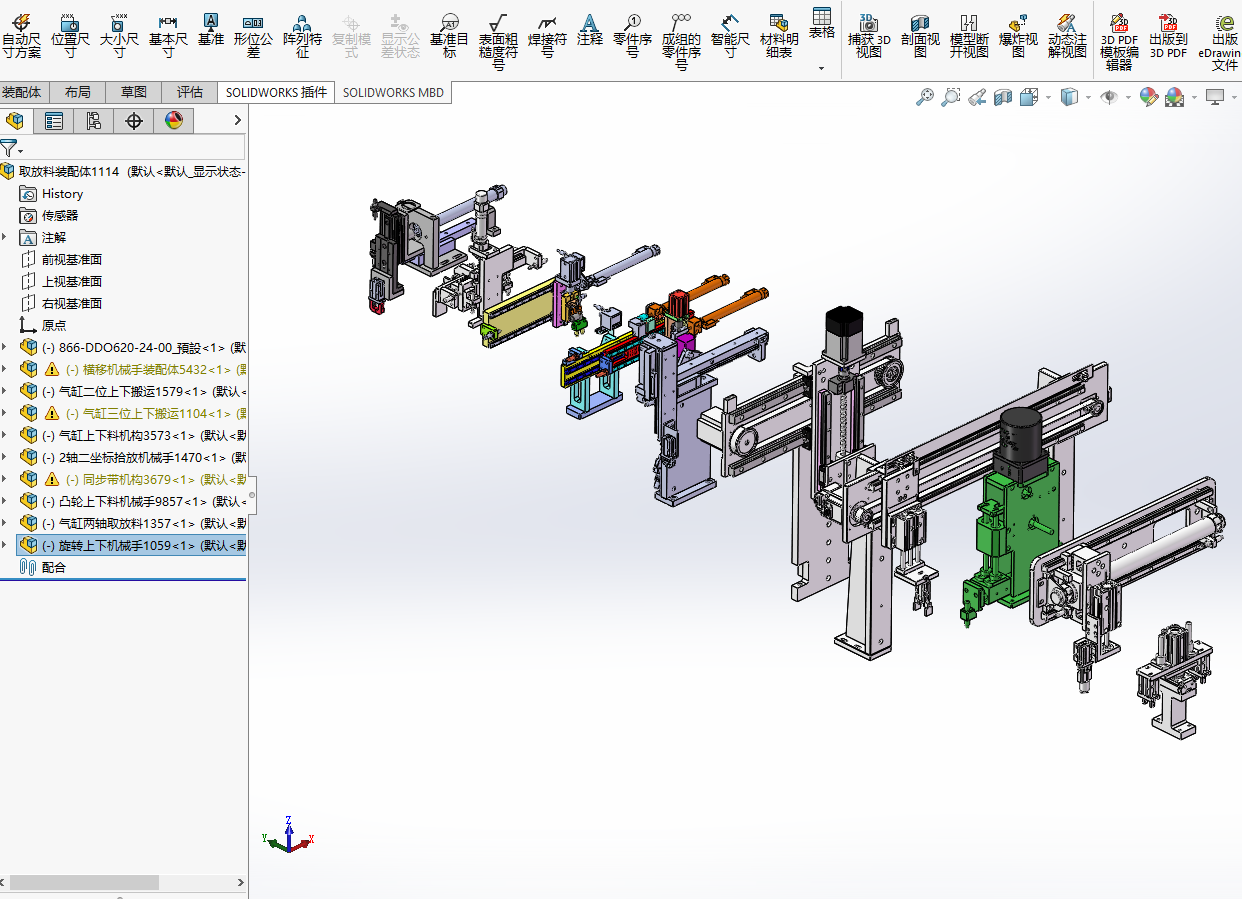Click the Zoom to Area icon

coord(951,97)
